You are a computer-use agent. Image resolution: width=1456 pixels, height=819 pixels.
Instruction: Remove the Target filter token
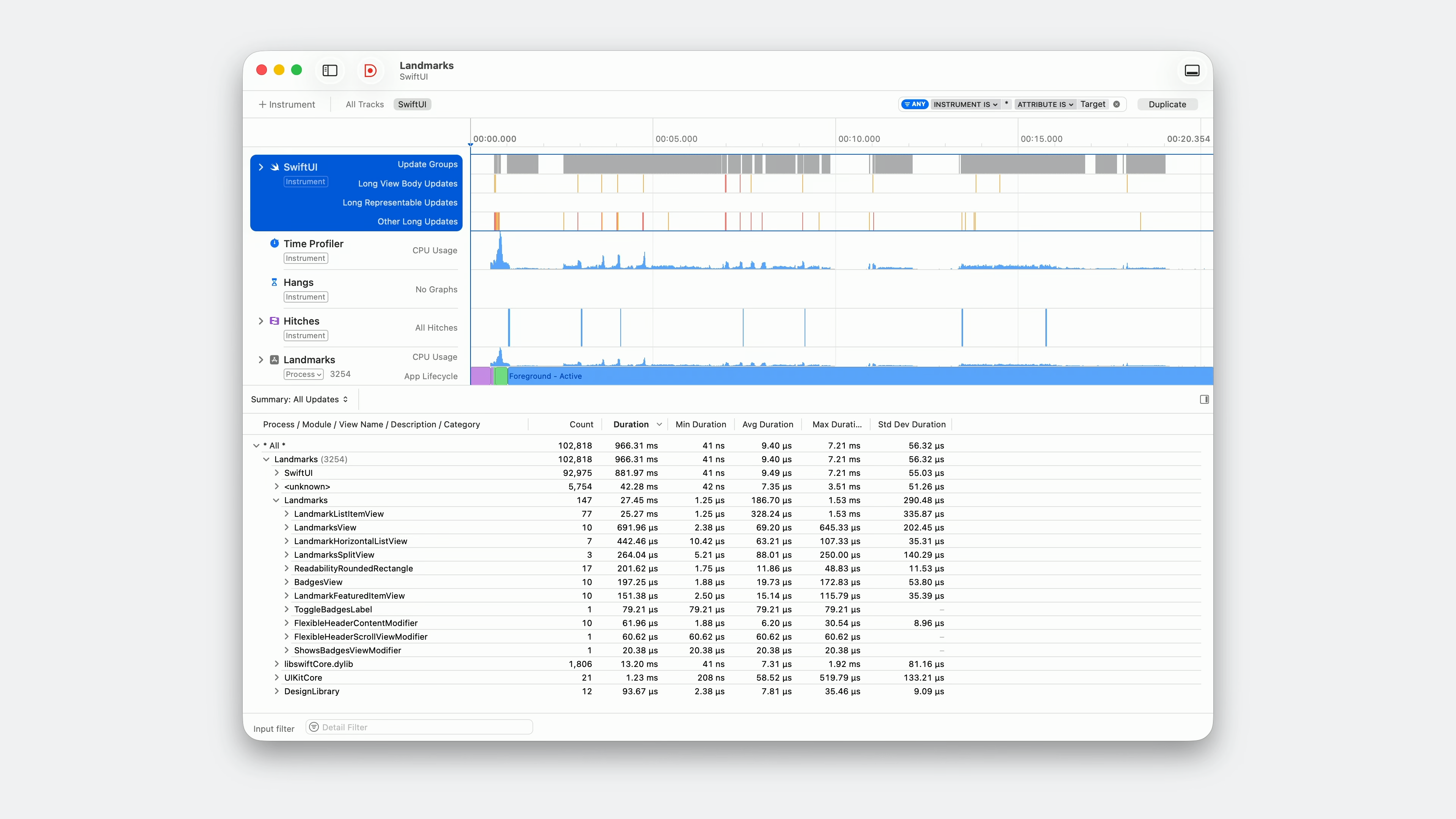(x=1116, y=104)
